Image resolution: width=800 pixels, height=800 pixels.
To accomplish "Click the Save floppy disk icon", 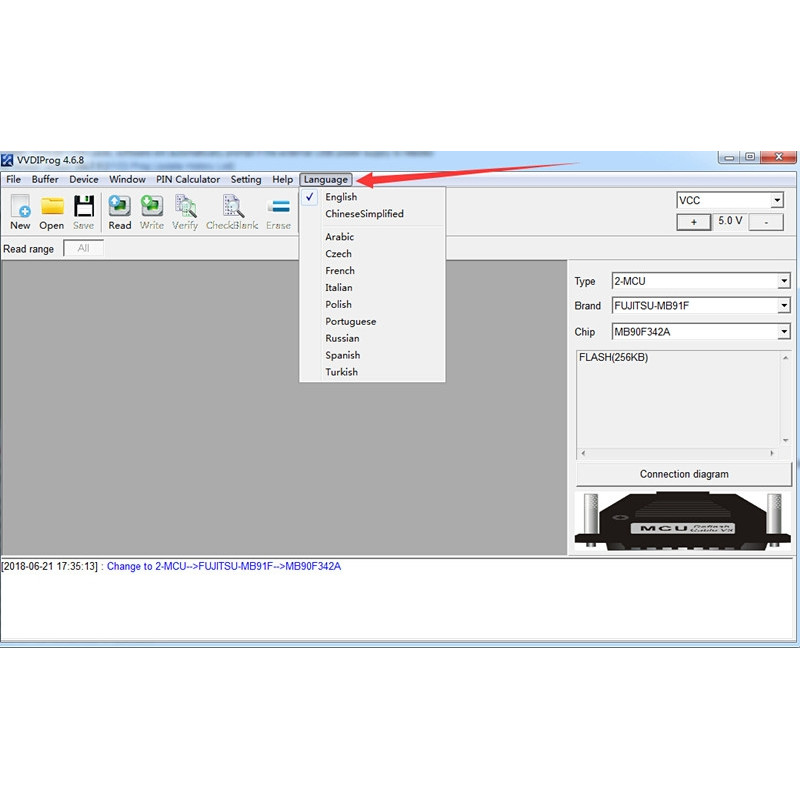I will click(84, 212).
